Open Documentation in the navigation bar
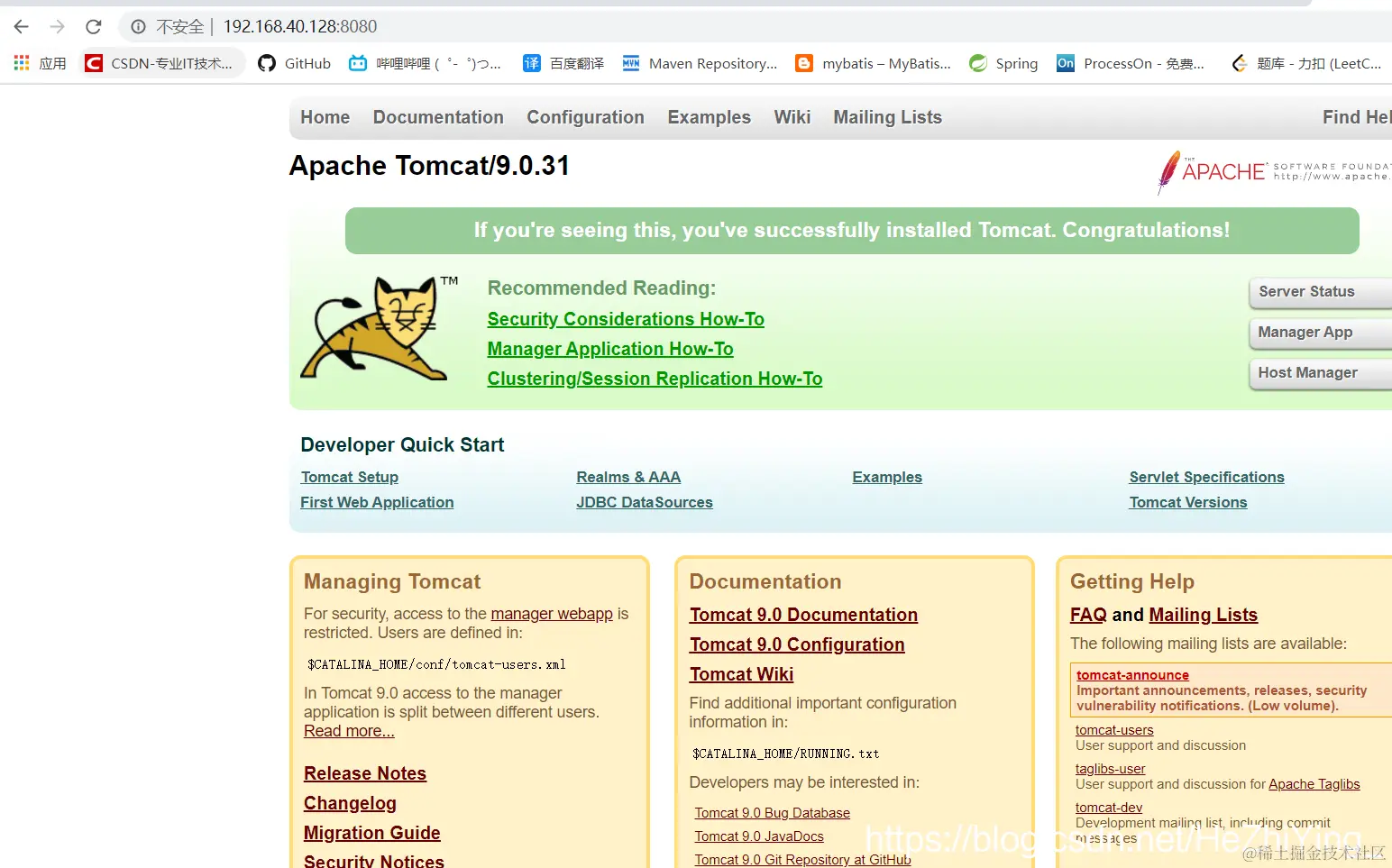The width and height of the screenshot is (1392, 868). click(x=438, y=117)
